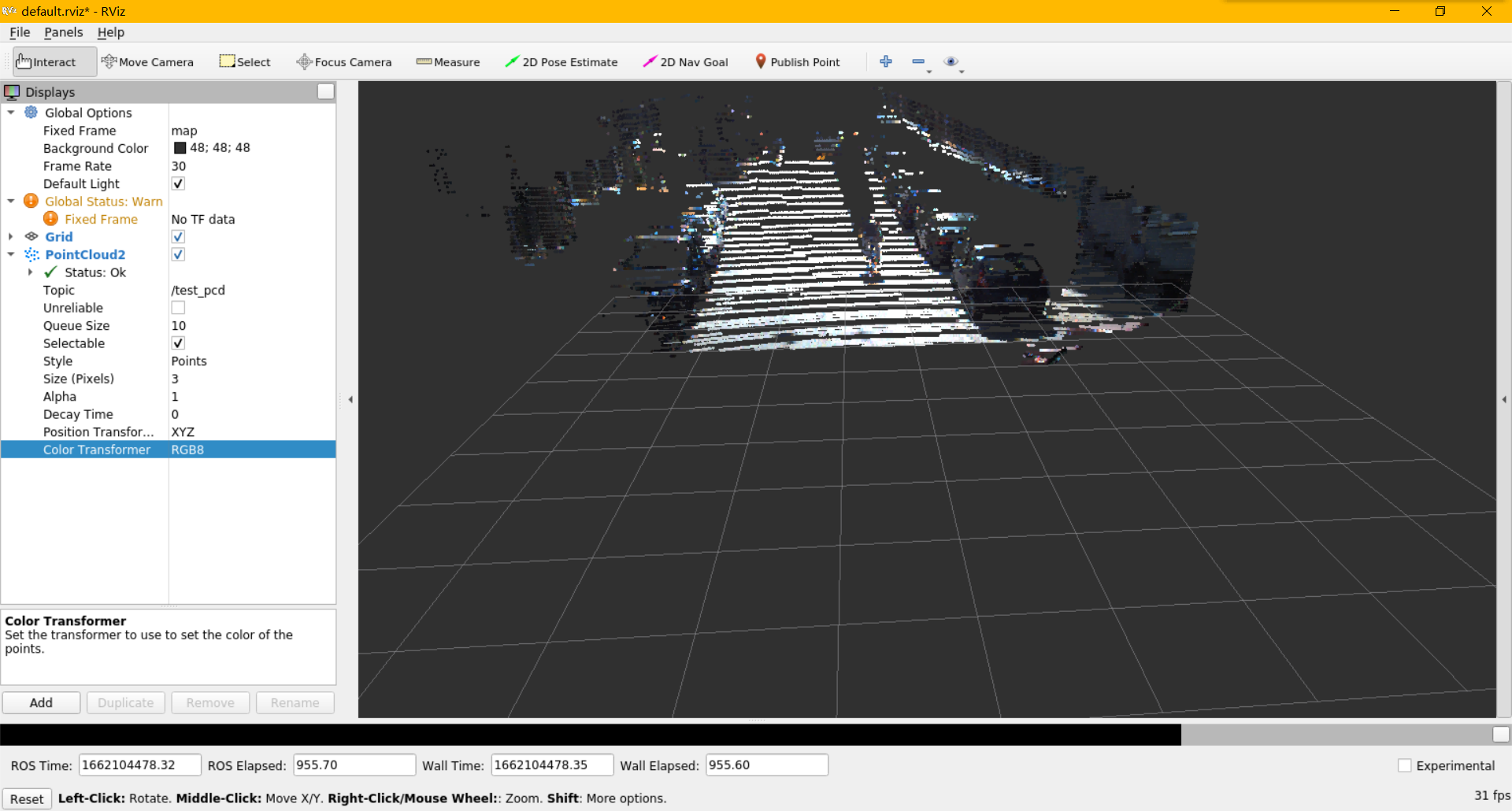1512x811 pixels.
Task: Toggle the Default Light checkbox
Action: (x=178, y=183)
